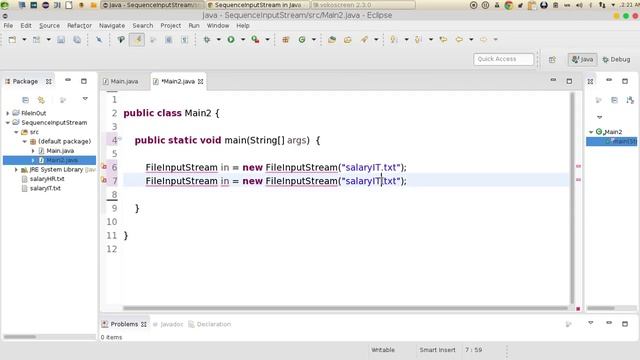Click the Last Edit Location icon
The image size is (640, 360).
[443, 40]
